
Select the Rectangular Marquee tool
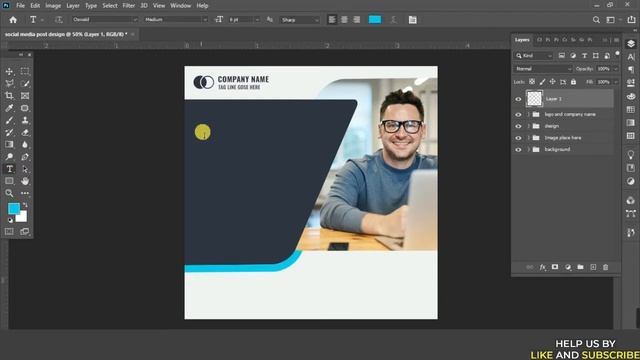(25, 71)
